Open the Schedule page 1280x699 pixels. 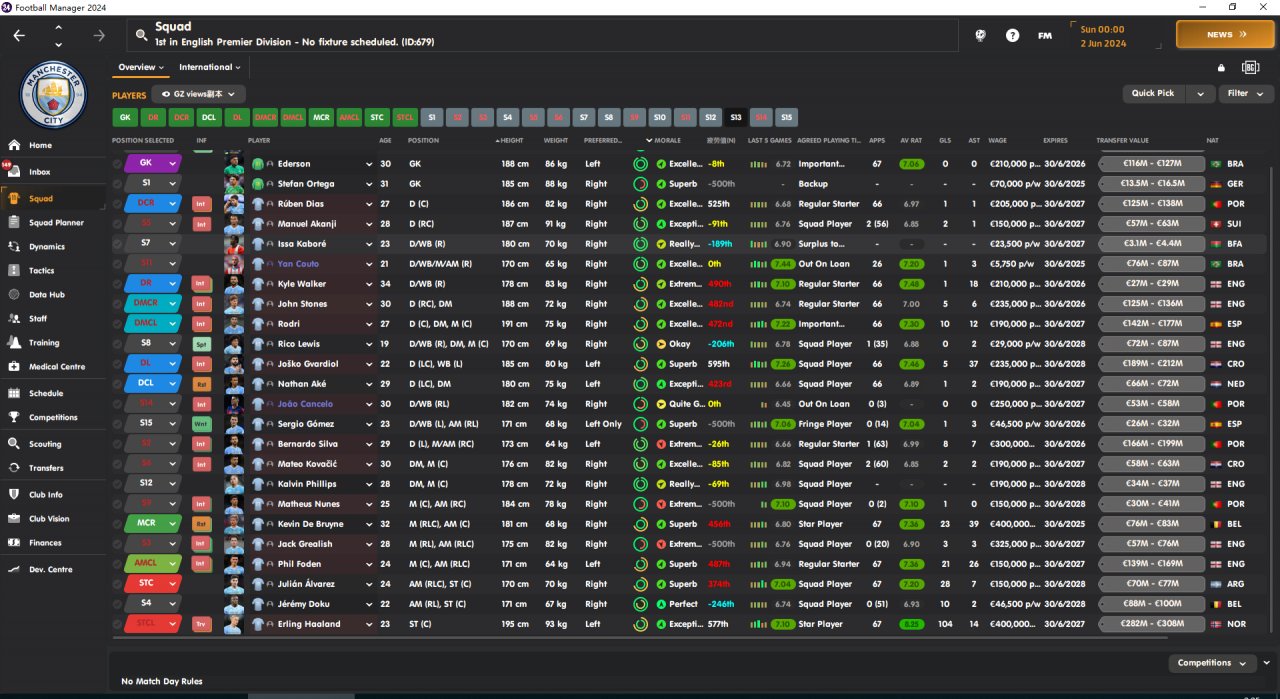[x=46, y=393]
